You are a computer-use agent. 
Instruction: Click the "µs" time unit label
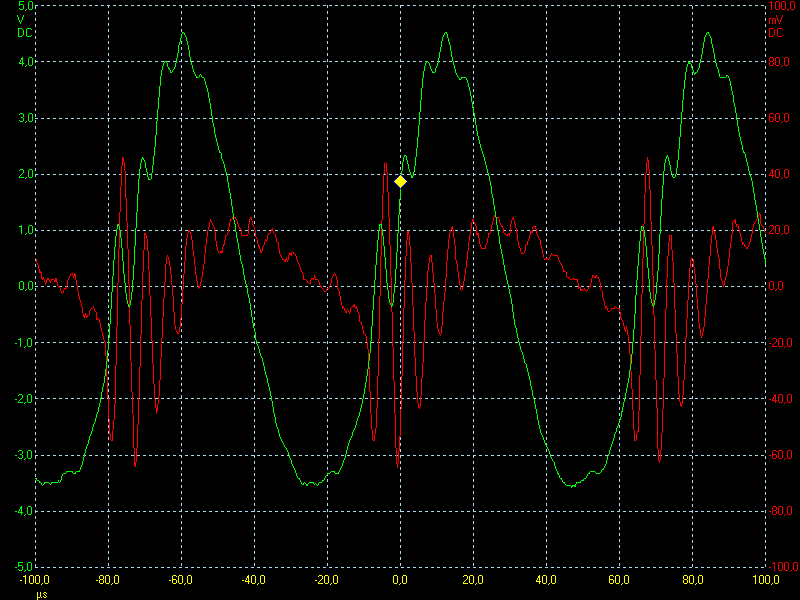pyautogui.click(x=42, y=592)
